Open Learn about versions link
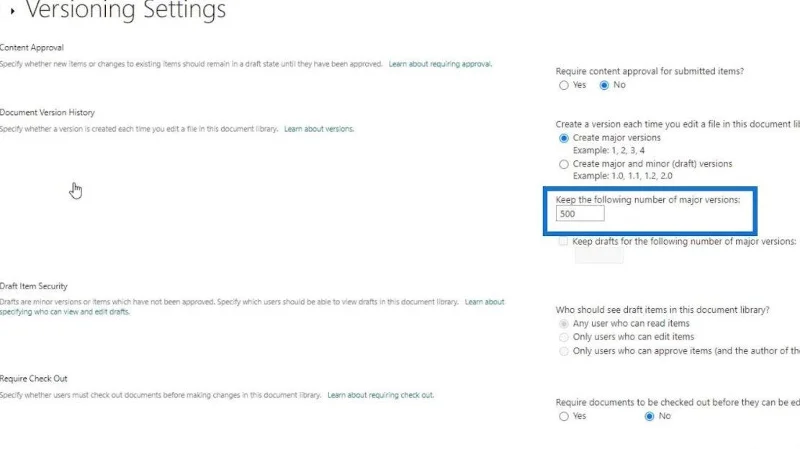The height and width of the screenshot is (449, 800). [x=319, y=129]
